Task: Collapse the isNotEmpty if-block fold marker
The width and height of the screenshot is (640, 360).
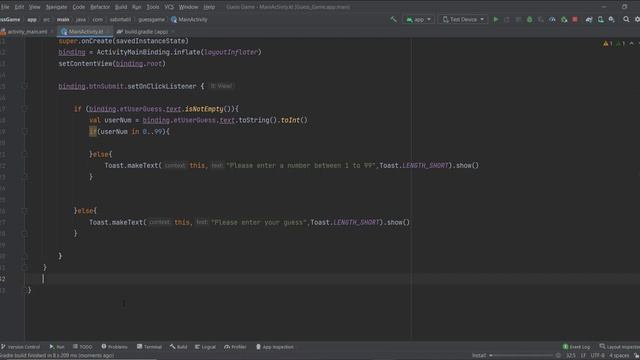Action: click(x=24, y=109)
